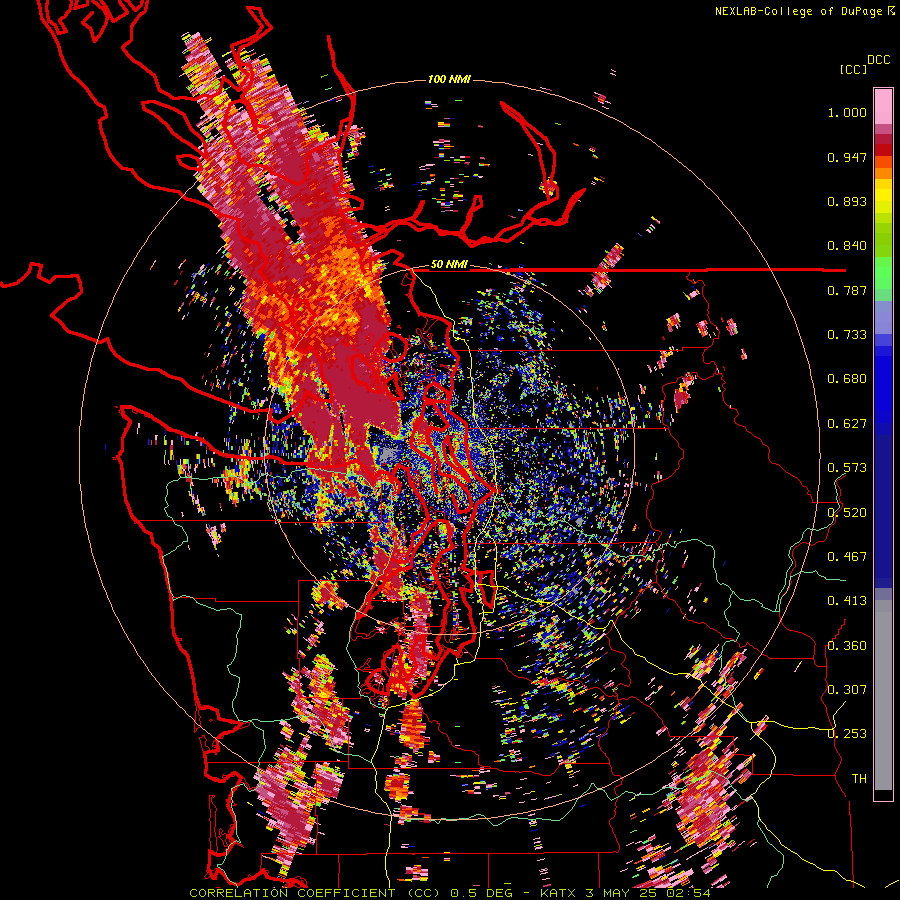Click the 1.000 value on the color scale
Viewport: 900px width, 900px height.
coord(847,112)
